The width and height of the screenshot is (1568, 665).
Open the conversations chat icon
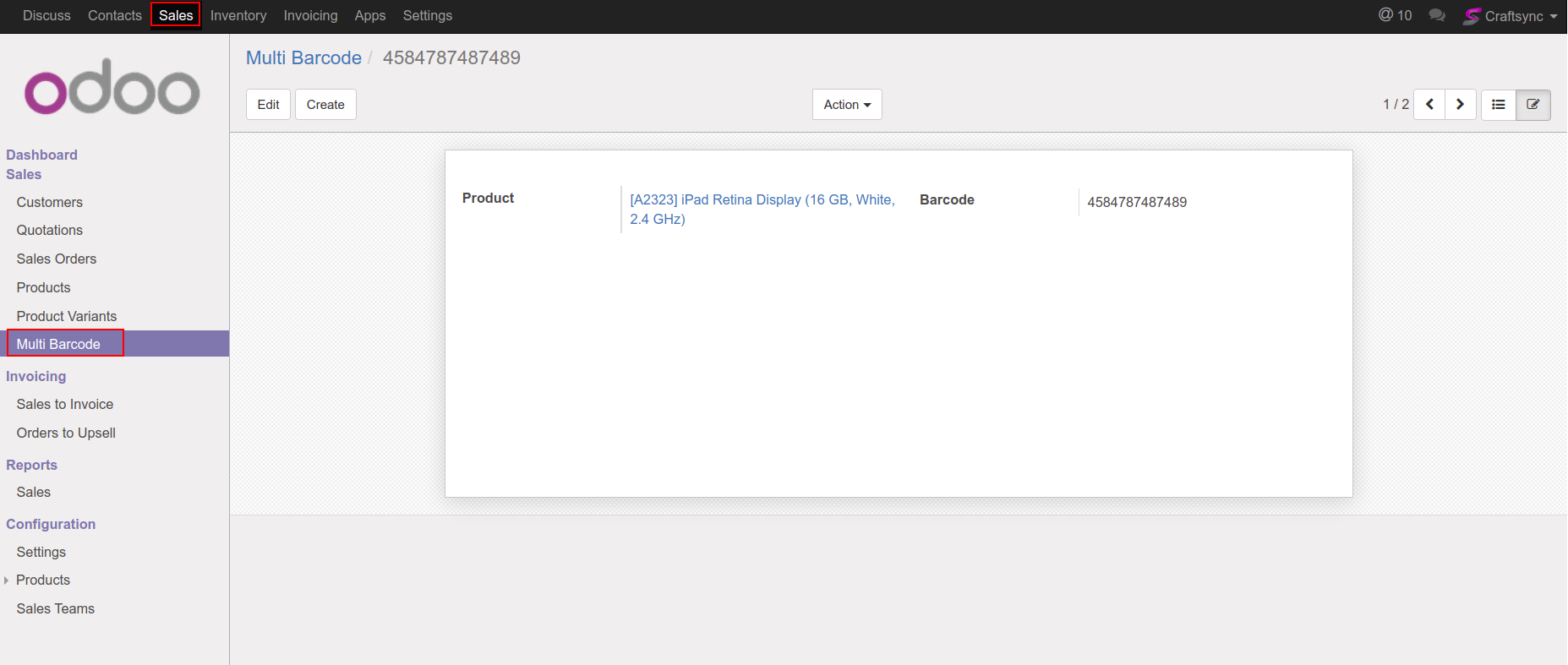tap(1436, 16)
